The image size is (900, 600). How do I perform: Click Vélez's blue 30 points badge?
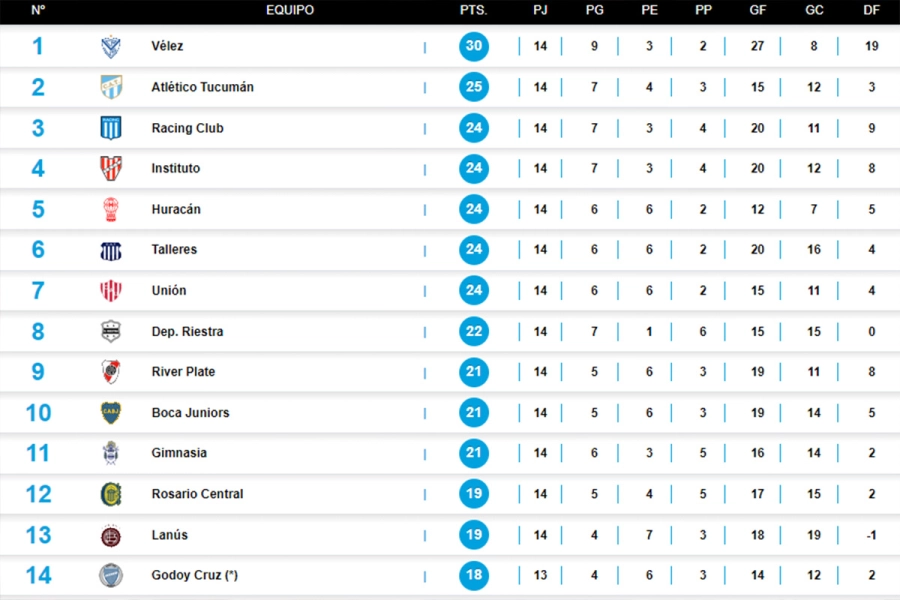tap(474, 47)
